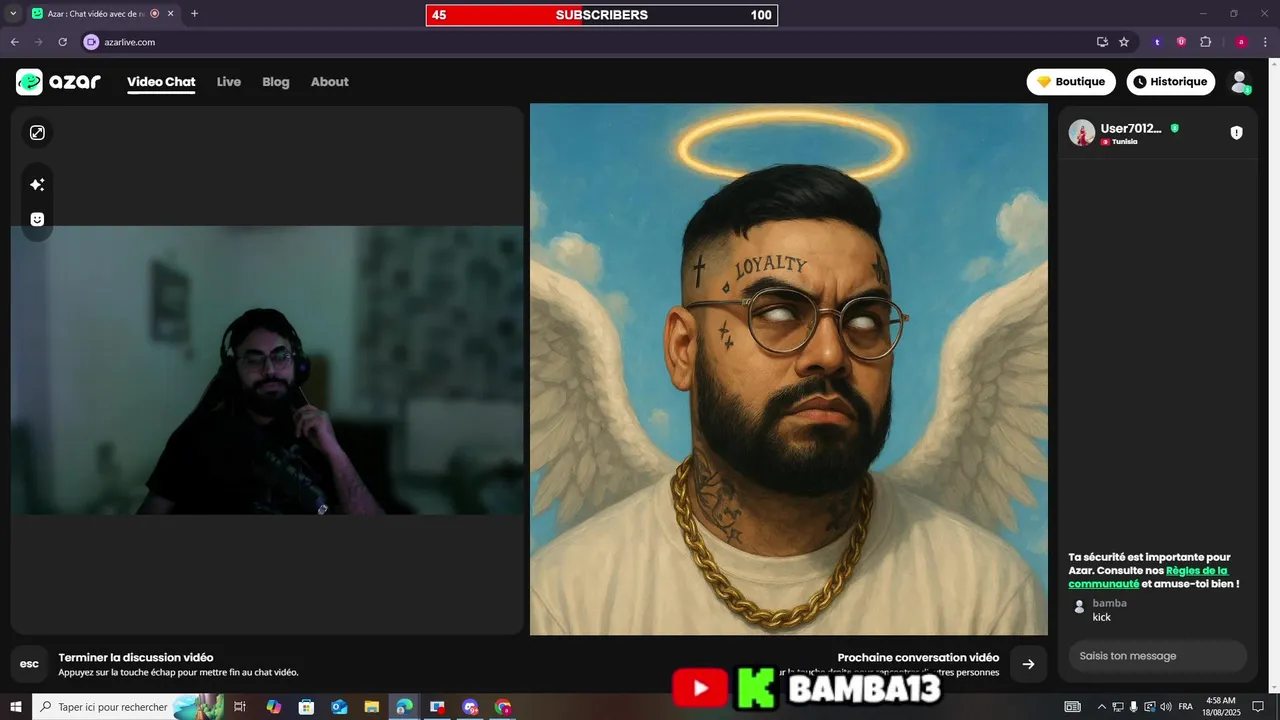Open Chrome from the taskbar
This screenshot has width=1280, height=720.
503,707
